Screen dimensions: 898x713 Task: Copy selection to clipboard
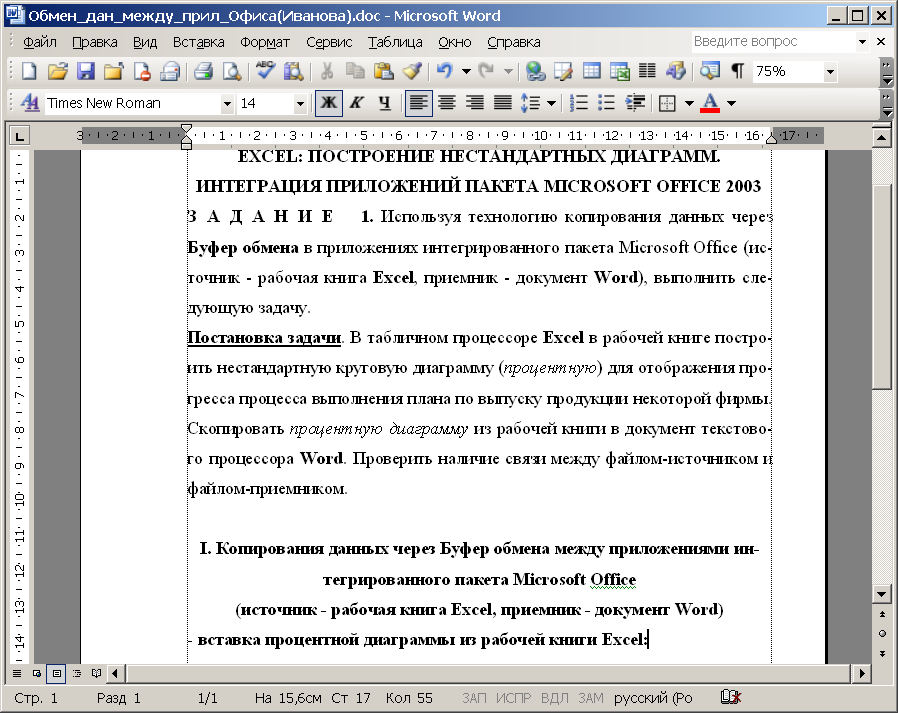coord(355,72)
